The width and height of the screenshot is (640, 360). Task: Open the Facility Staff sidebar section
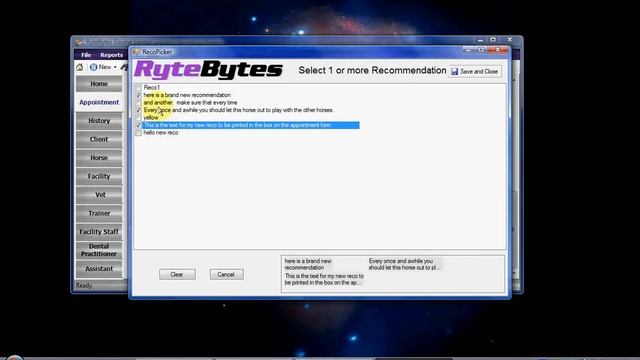click(x=99, y=231)
